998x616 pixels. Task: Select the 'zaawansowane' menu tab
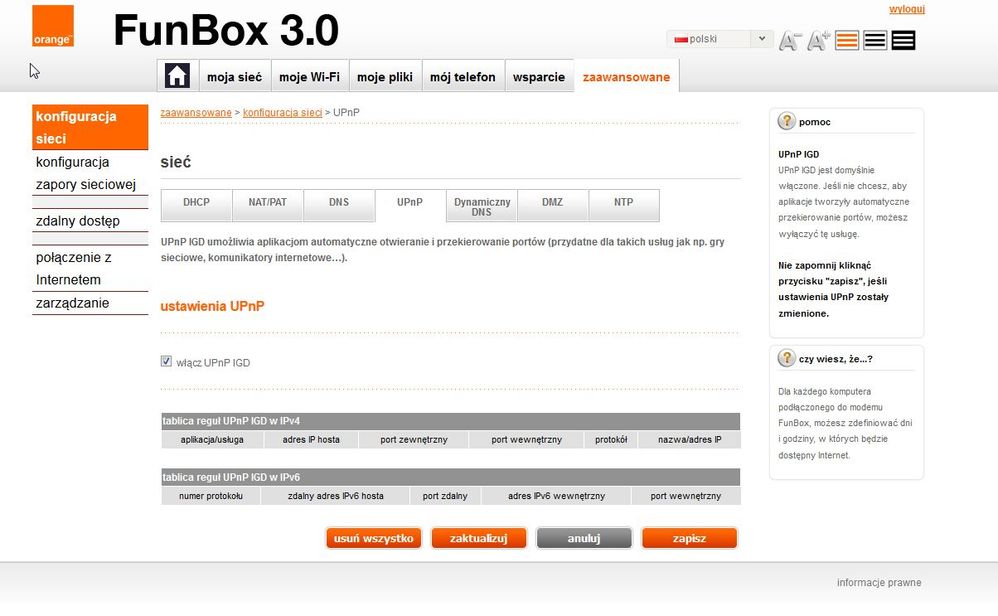626,76
